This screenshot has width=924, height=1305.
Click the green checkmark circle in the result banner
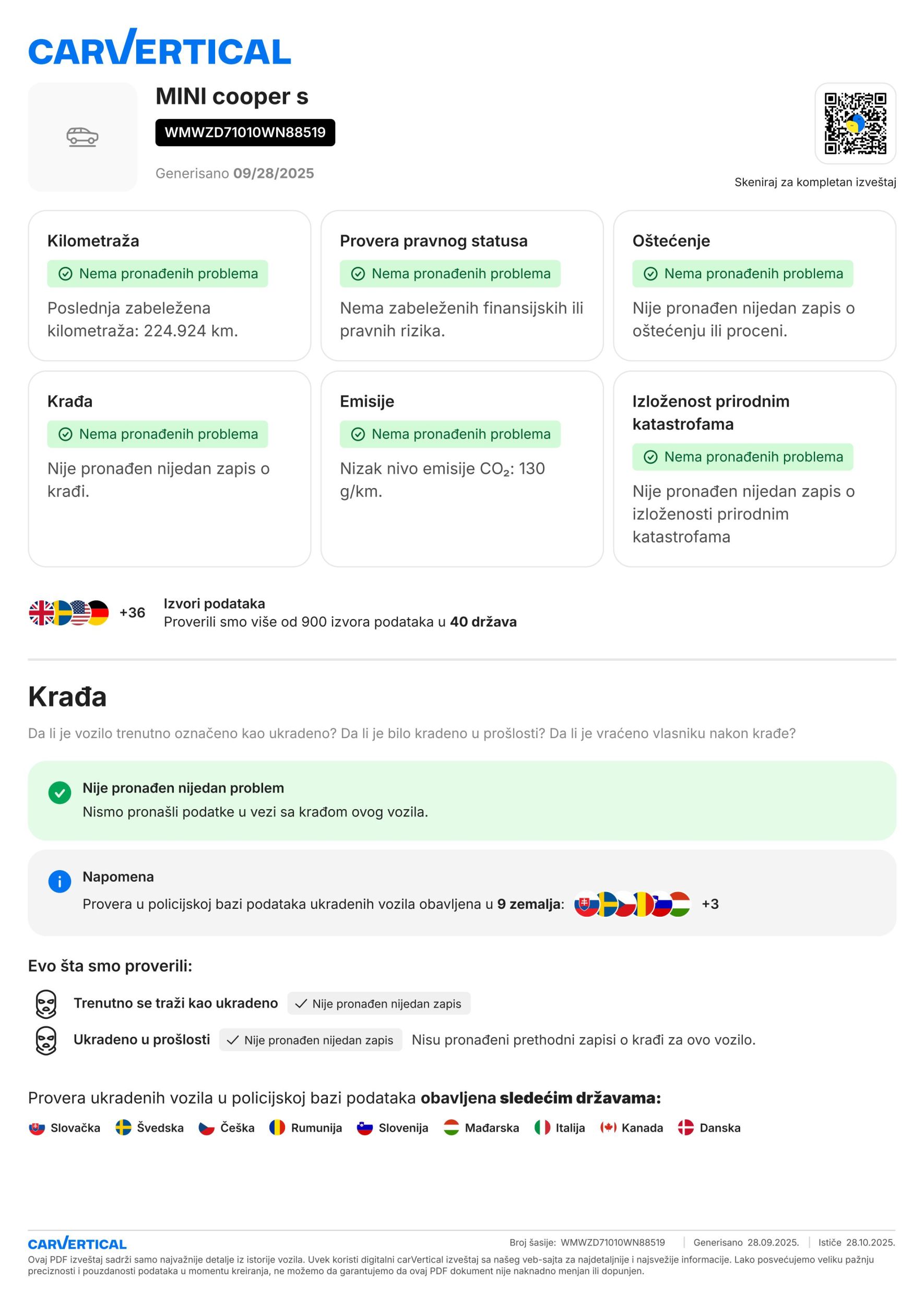[60, 792]
